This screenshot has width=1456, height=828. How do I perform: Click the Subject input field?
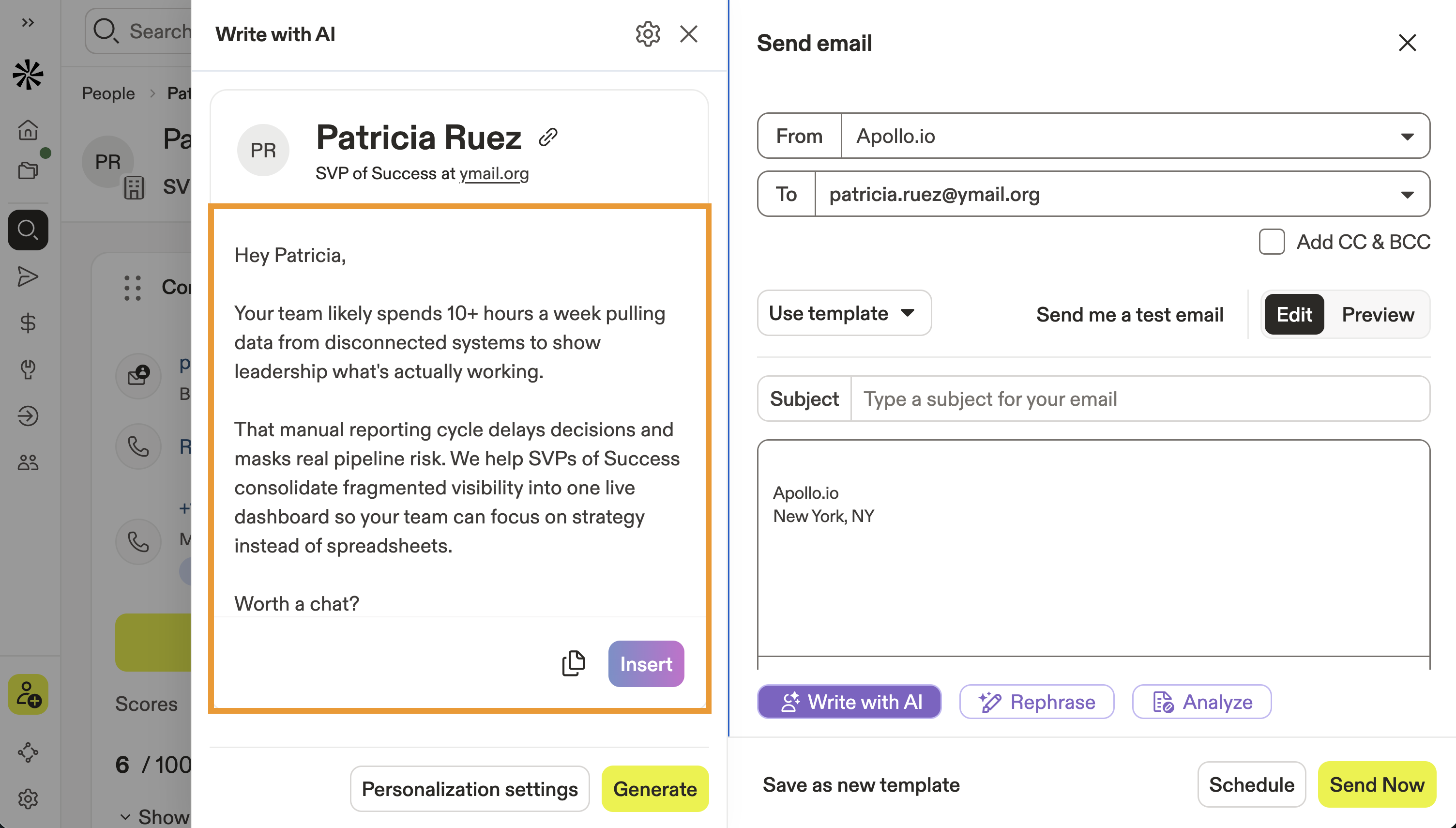point(1139,399)
